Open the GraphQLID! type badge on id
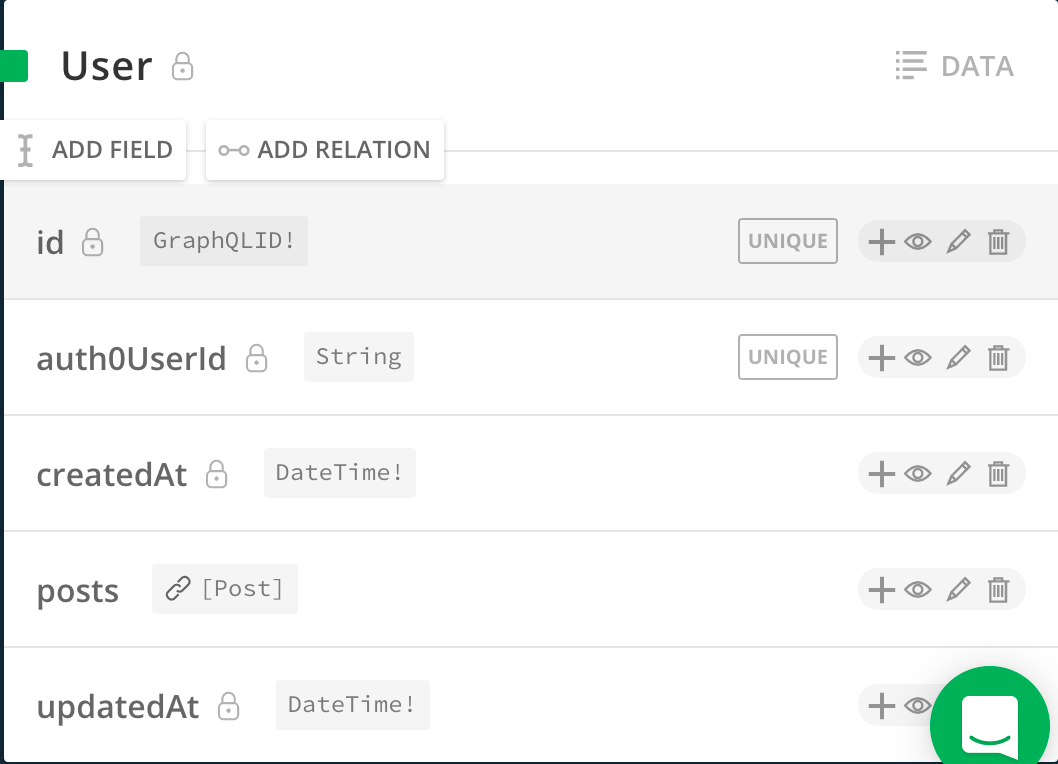1058x764 pixels. [x=223, y=241]
